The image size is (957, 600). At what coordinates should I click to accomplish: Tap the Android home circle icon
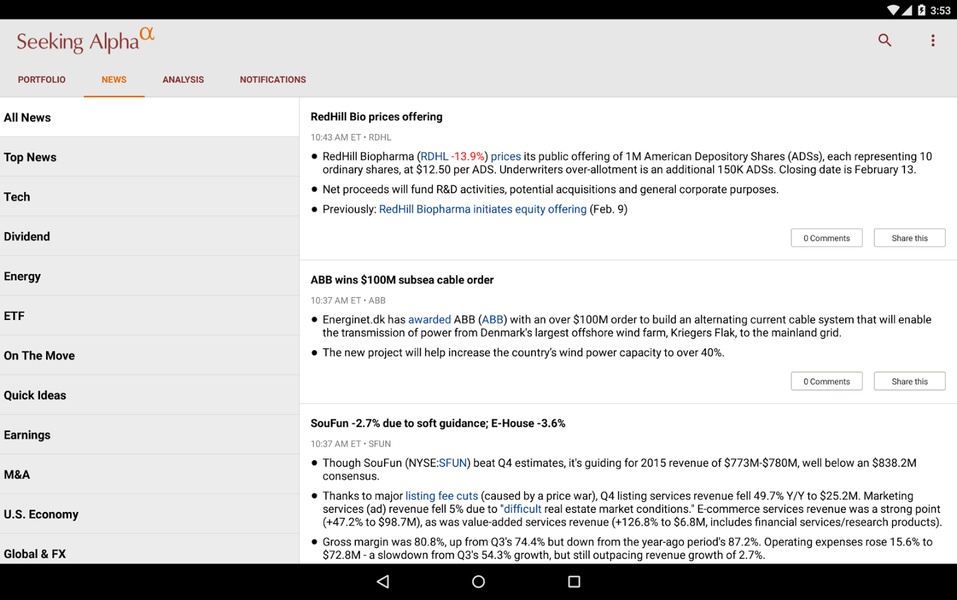point(478,581)
